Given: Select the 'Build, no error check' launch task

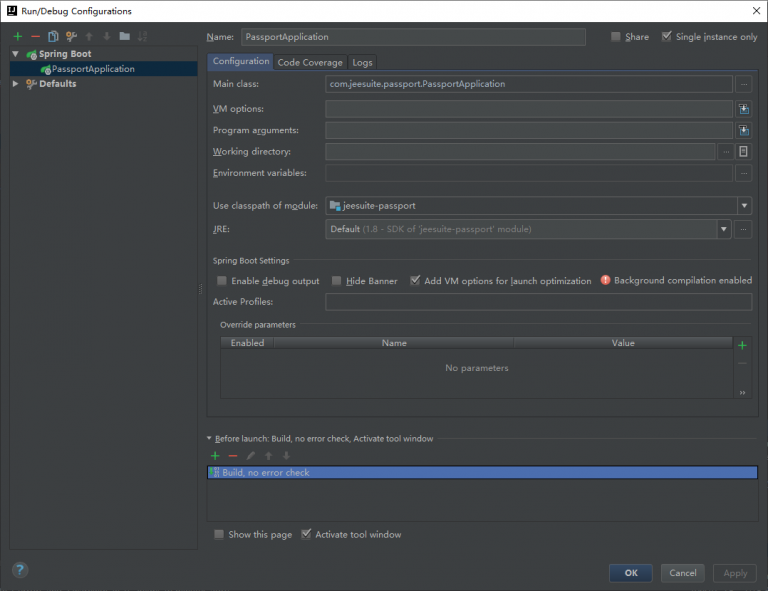Looking at the screenshot, I should (482, 473).
